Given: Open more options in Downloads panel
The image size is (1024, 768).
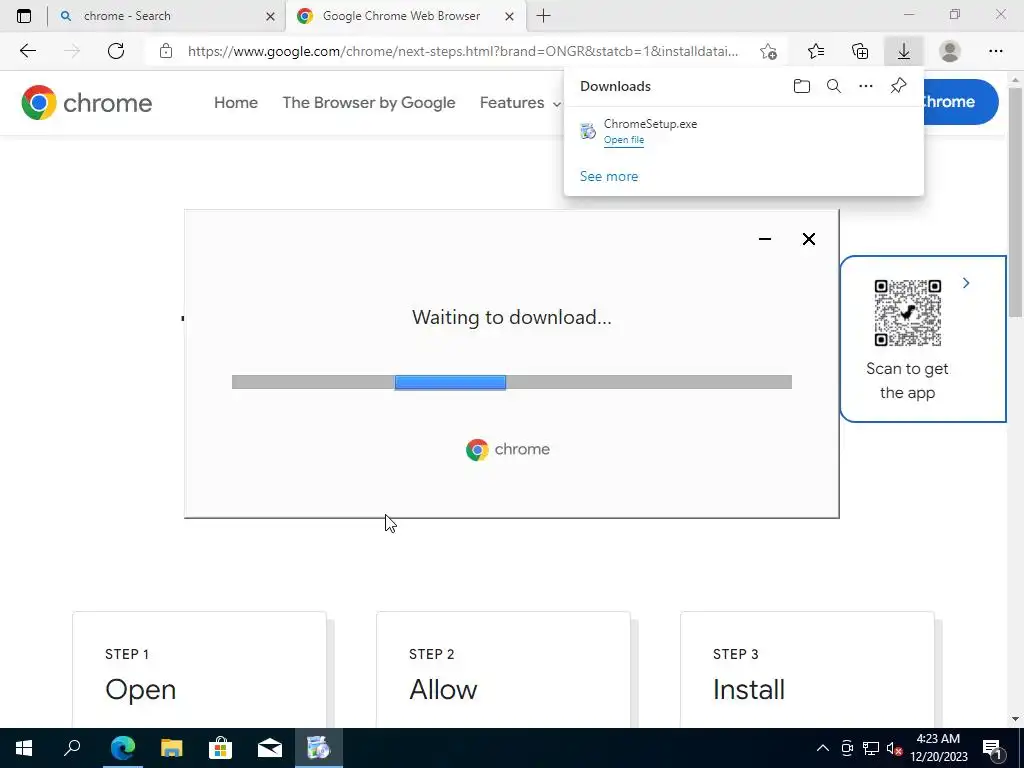Looking at the screenshot, I should tap(866, 86).
